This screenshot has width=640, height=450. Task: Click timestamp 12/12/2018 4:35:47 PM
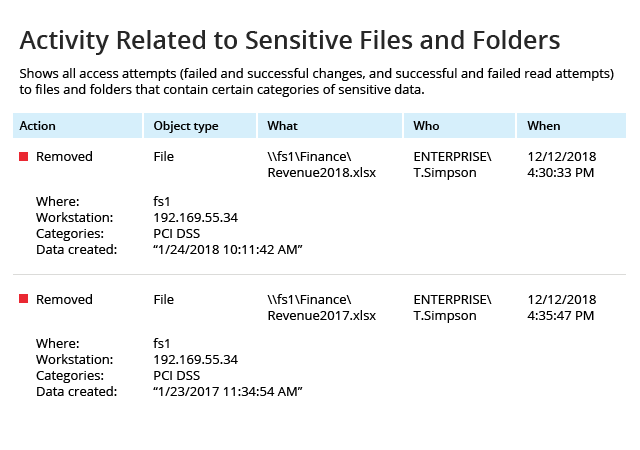[562, 307]
